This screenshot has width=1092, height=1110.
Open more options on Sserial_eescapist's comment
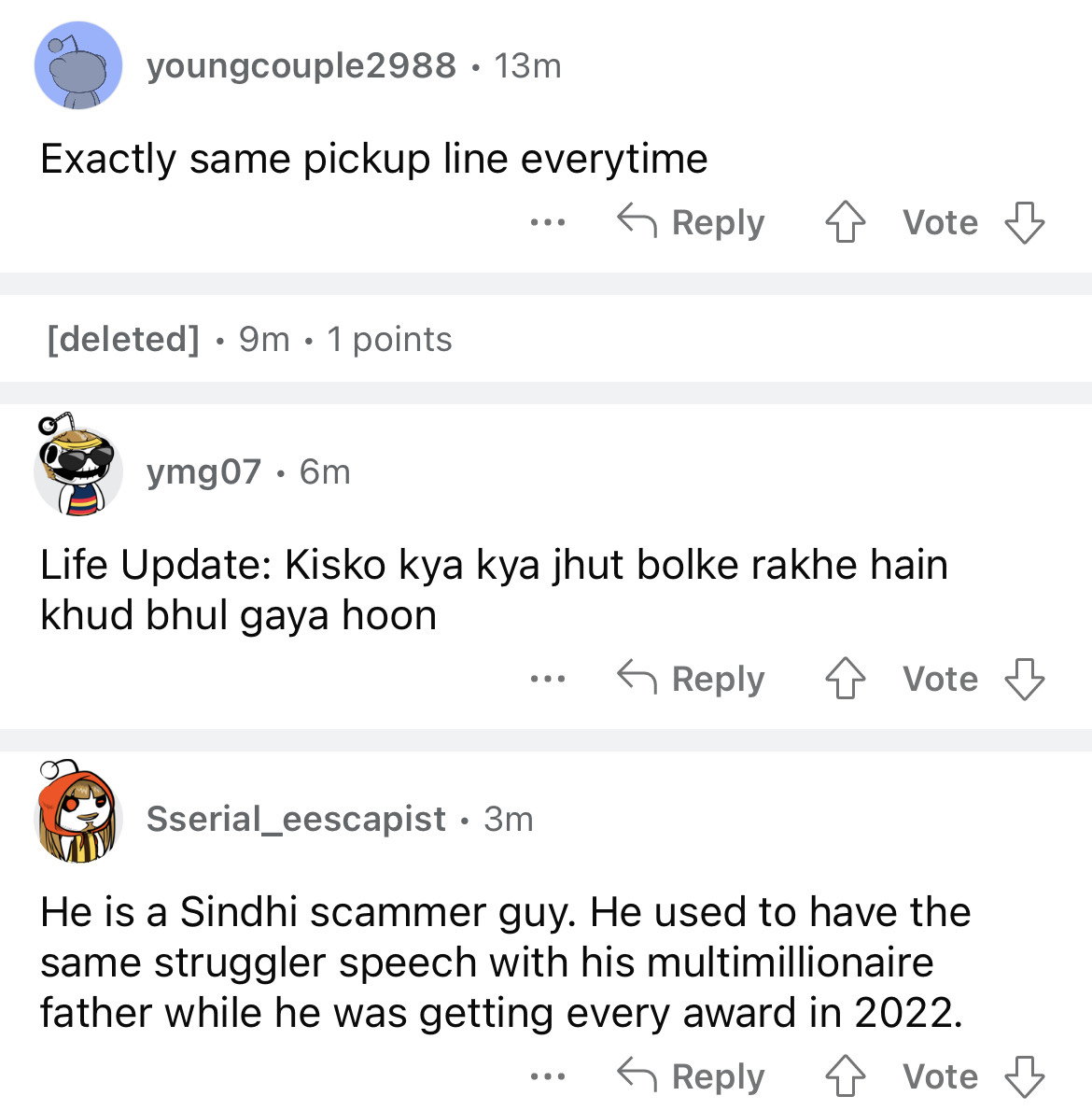click(547, 1076)
